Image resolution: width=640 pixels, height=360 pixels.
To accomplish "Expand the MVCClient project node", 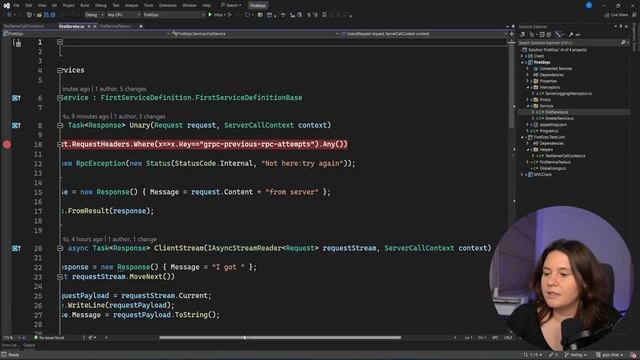I will 522,174.
